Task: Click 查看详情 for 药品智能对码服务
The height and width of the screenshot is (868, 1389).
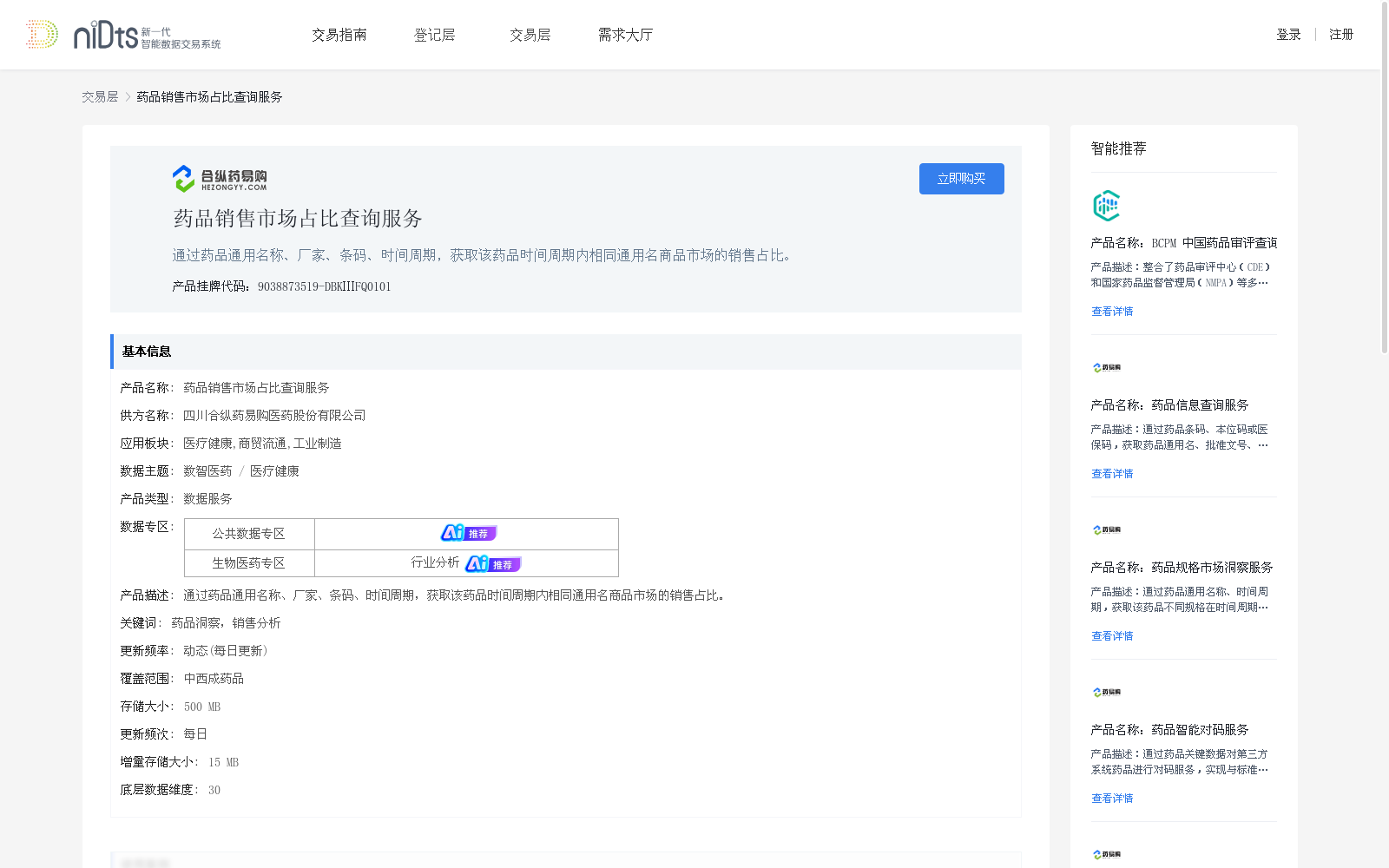Action: point(1112,799)
